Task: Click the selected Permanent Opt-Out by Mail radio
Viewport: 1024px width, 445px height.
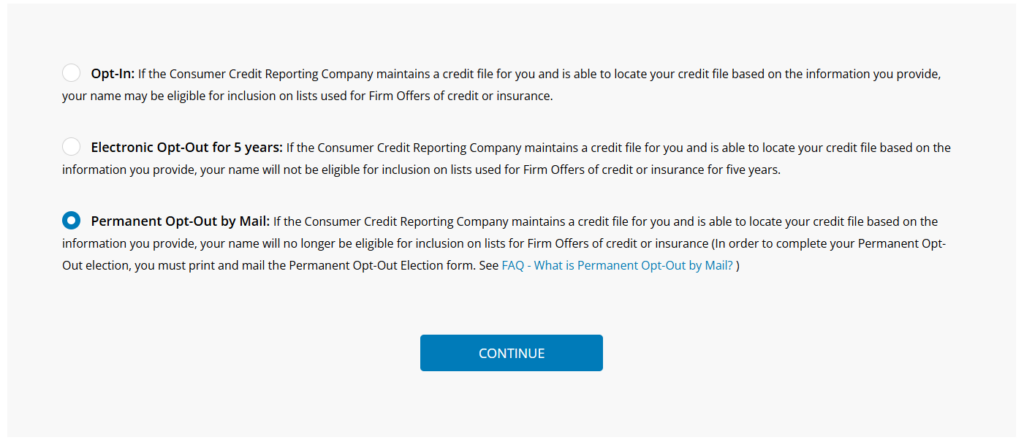Action: (x=71, y=221)
